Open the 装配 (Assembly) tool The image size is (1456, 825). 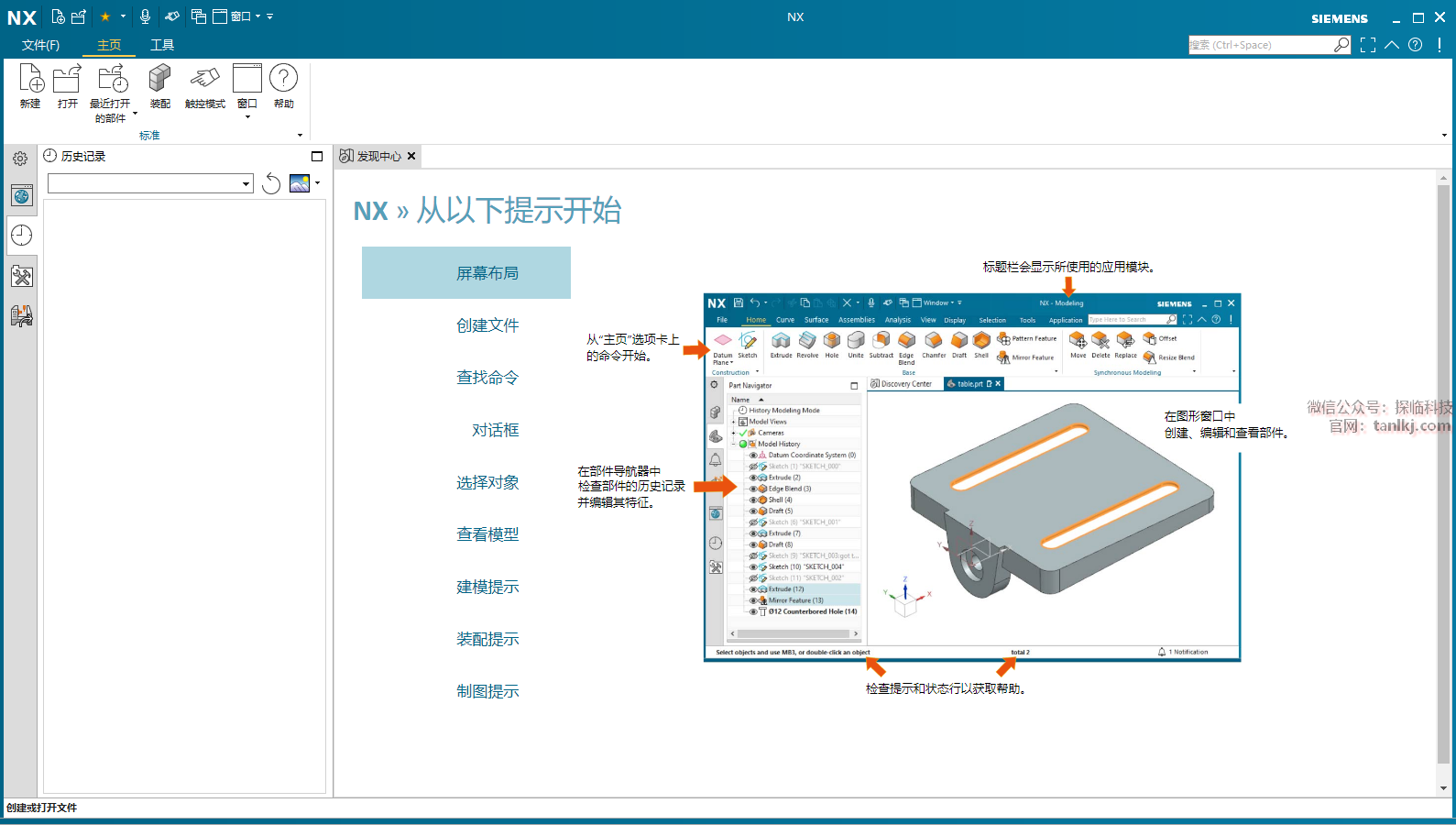point(159,80)
